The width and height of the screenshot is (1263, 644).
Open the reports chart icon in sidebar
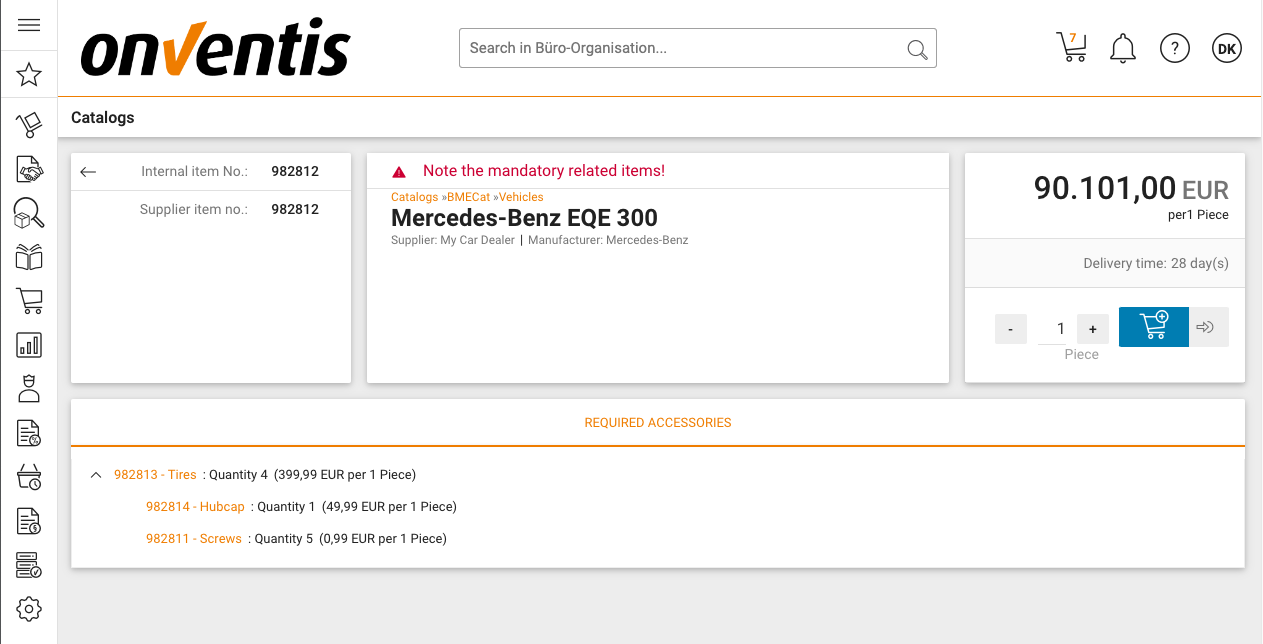point(29,345)
